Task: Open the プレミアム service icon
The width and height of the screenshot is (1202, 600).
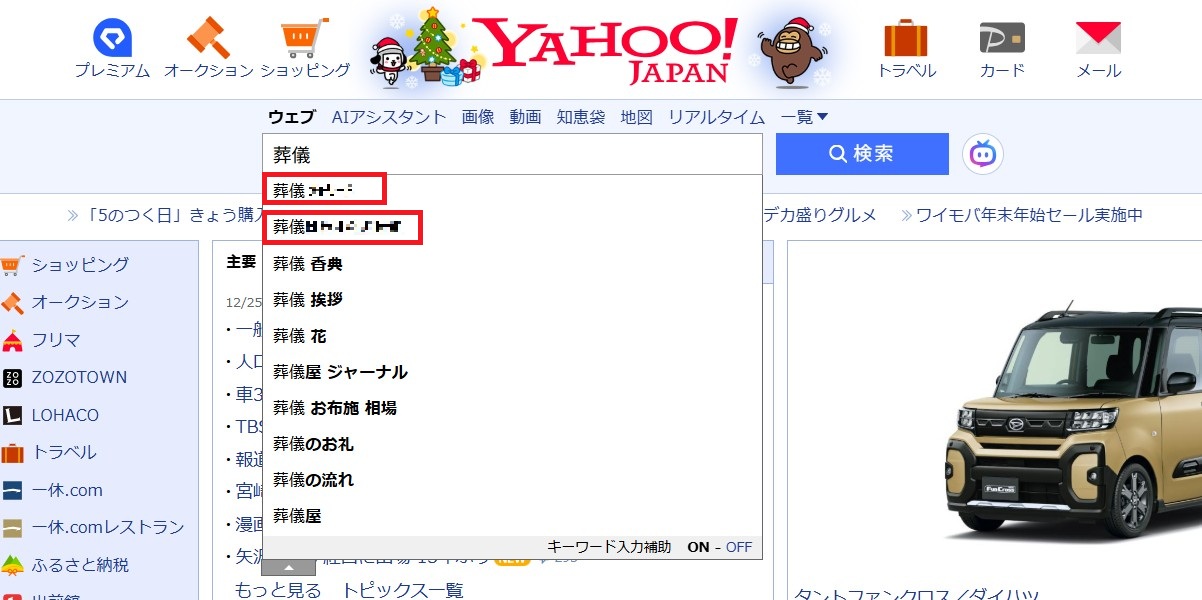Action: (112, 38)
